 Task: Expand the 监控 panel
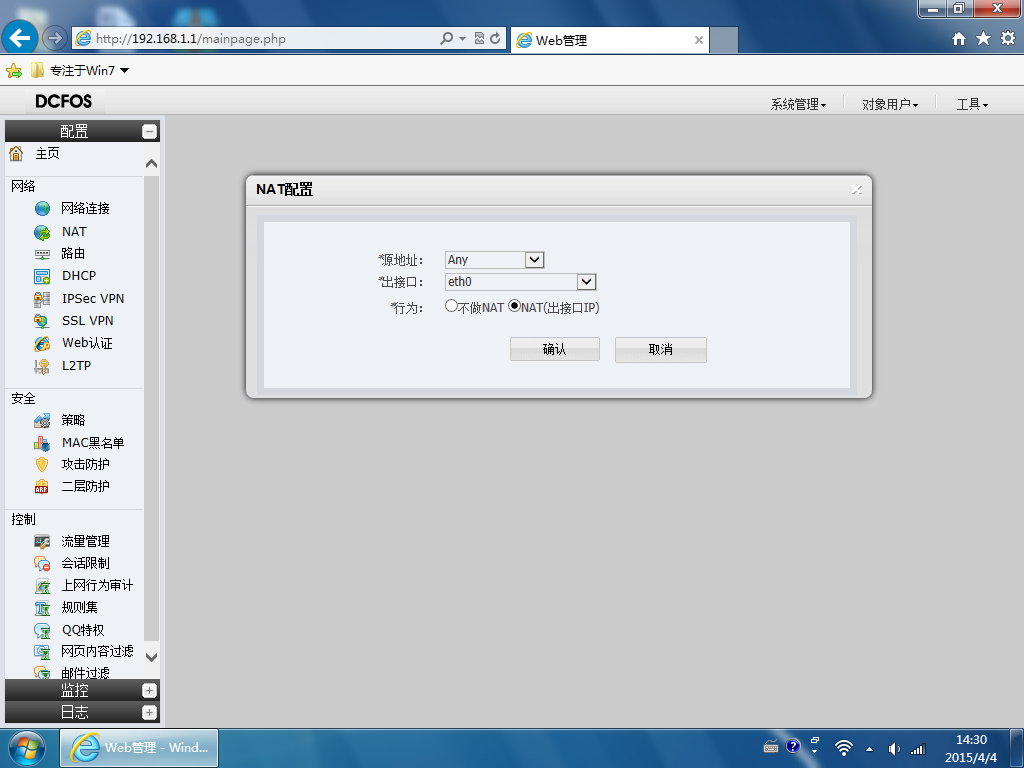150,691
